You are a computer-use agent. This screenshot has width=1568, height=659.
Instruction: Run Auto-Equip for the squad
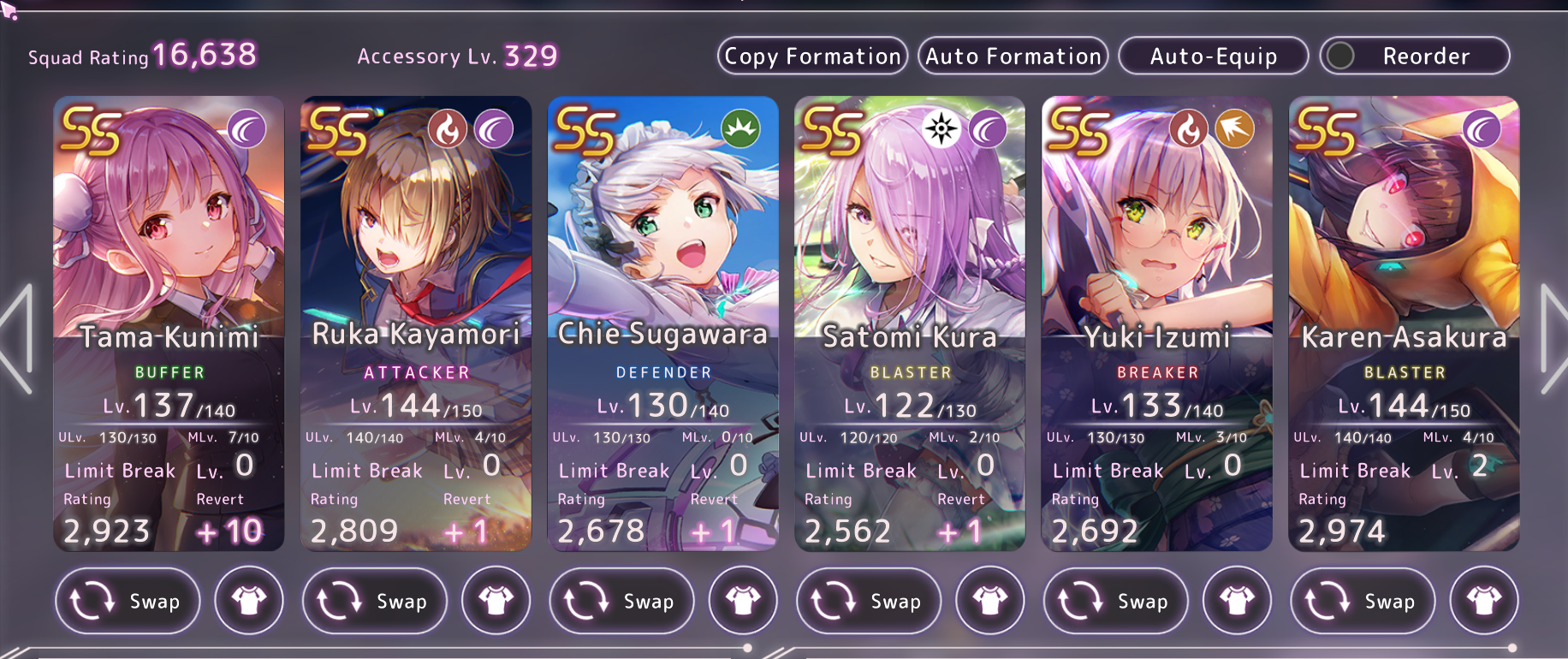[x=1214, y=56]
